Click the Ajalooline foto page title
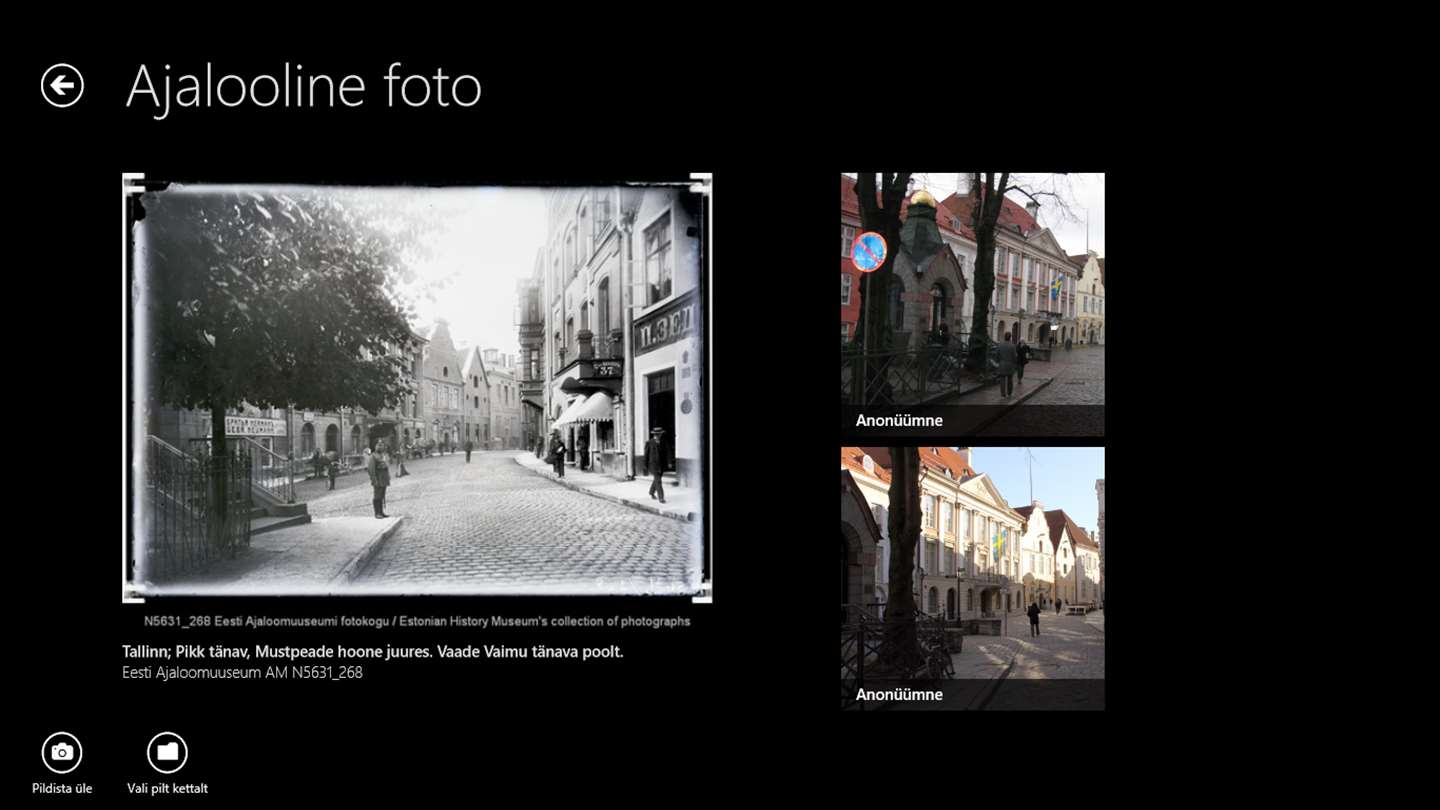Viewport: 1440px width, 810px height. [x=303, y=87]
